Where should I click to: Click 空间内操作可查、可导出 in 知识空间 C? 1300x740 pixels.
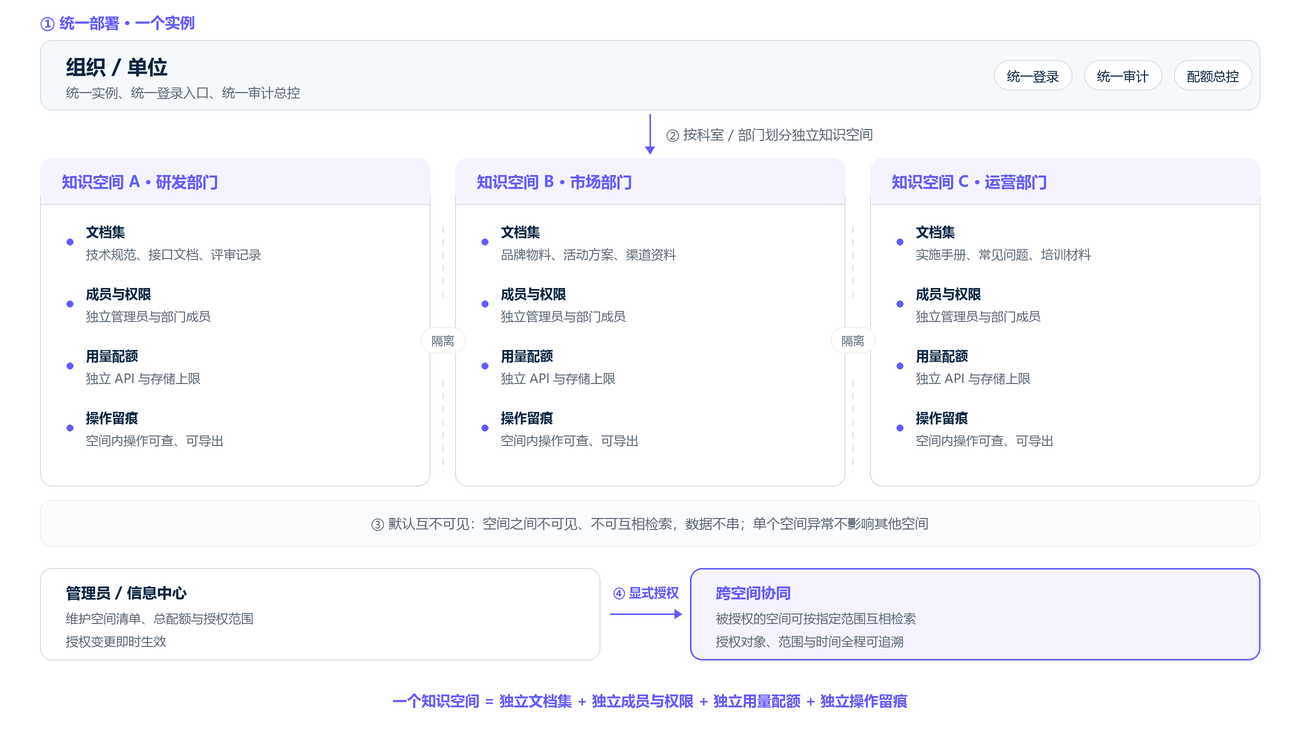[985, 441]
